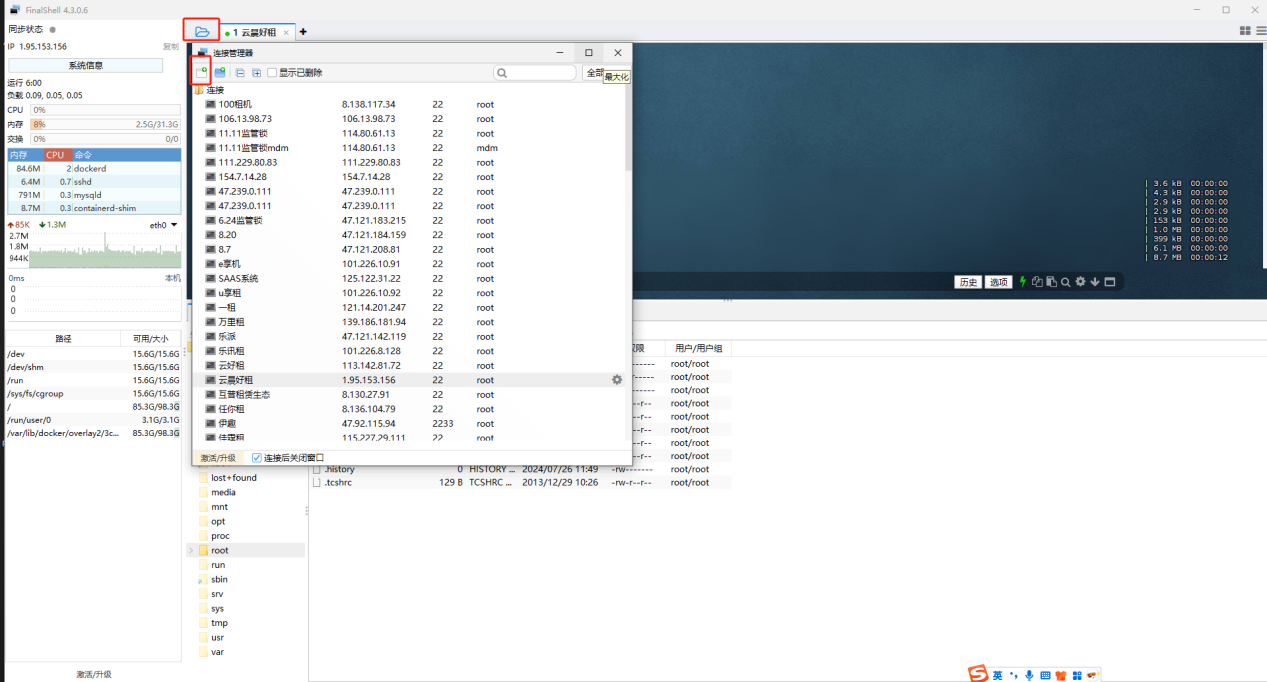Click 激活/升级 in connection manager
Image resolution: width=1267 pixels, height=682 pixels.
218,458
